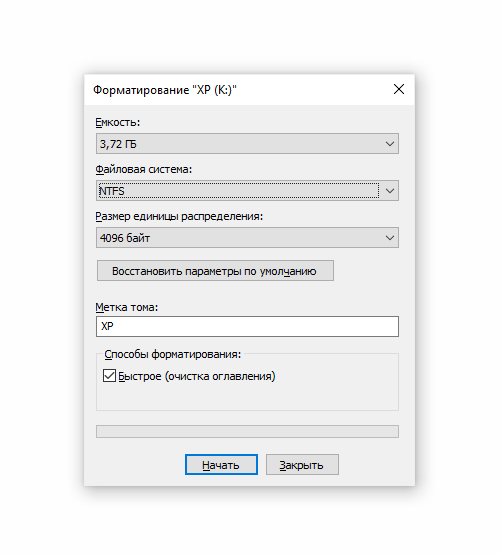Click the Емкость: label
The width and height of the screenshot is (502, 554).
click(118, 123)
